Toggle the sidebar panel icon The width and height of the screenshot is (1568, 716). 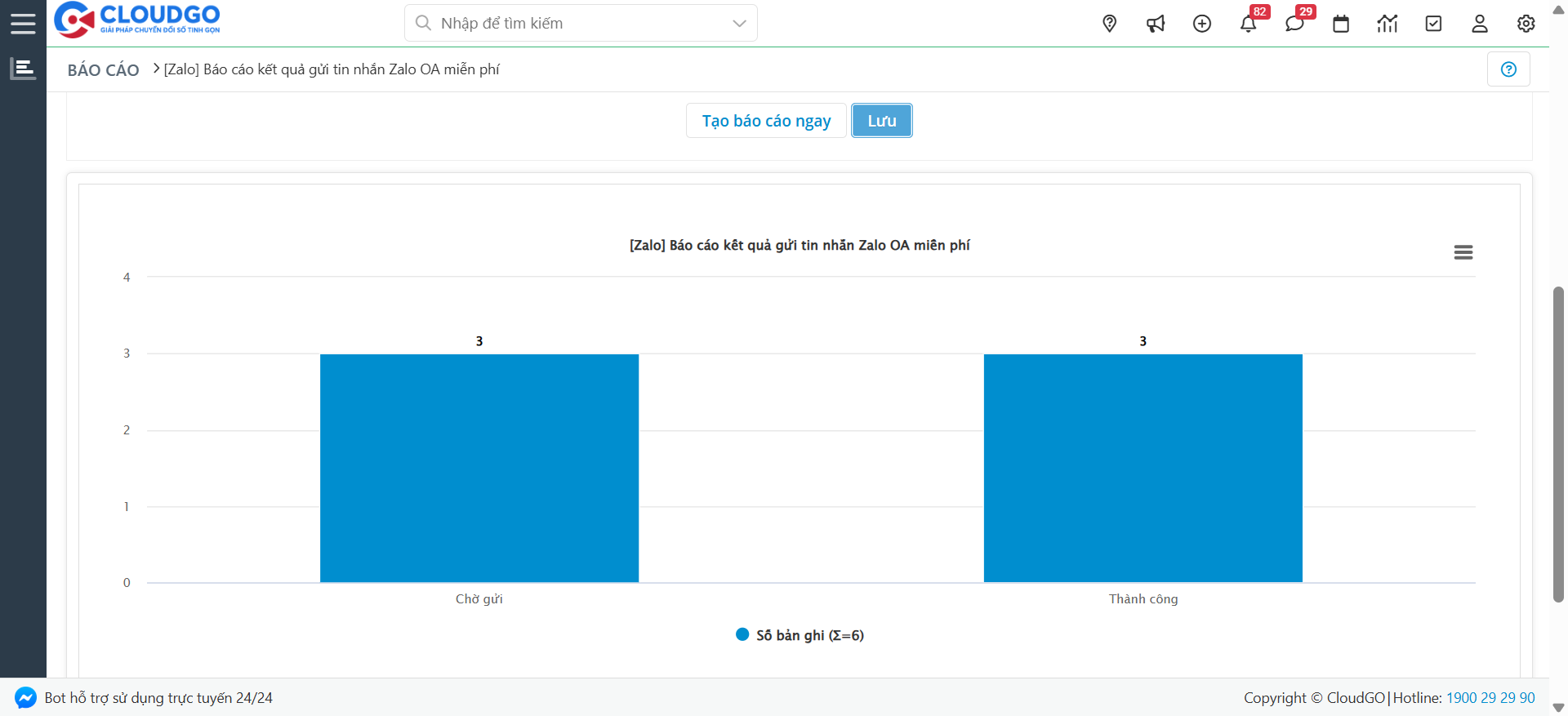coord(23,69)
